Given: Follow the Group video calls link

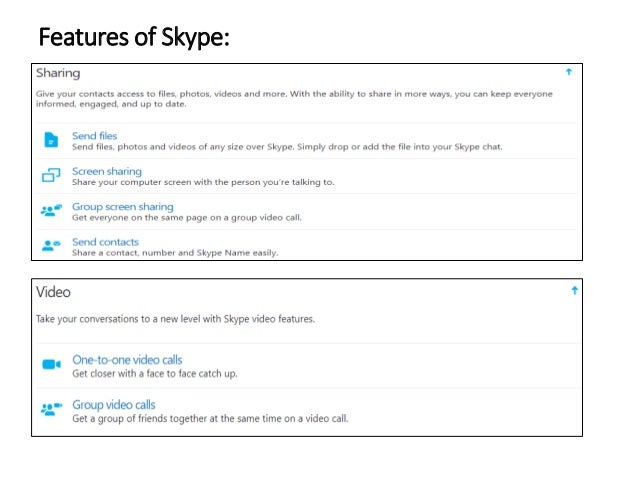Looking at the screenshot, I should 113,404.
